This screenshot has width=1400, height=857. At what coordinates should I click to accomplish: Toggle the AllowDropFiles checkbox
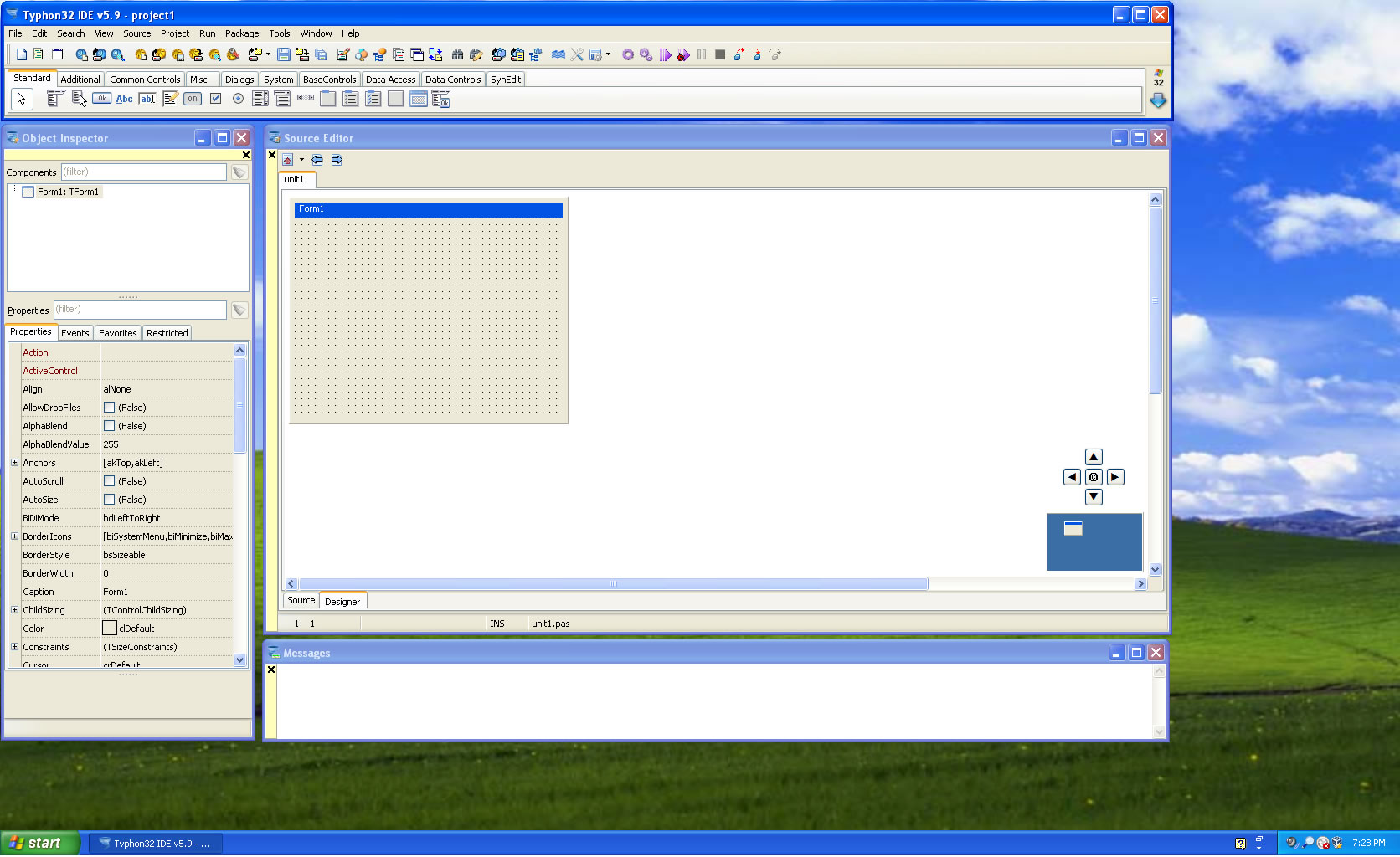109,408
